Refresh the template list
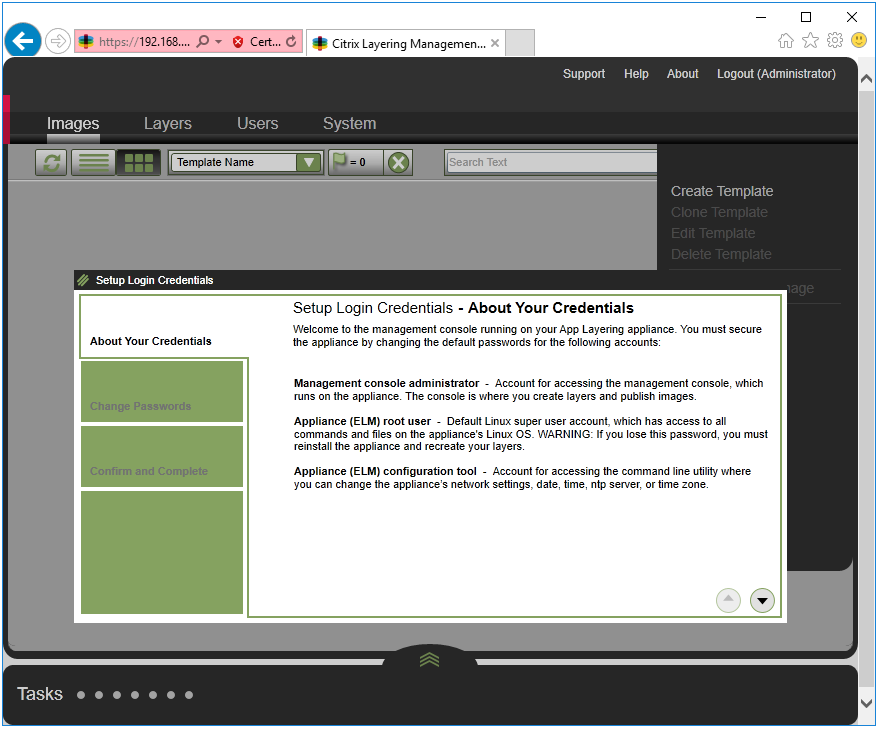 pyautogui.click(x=50, y=161)
